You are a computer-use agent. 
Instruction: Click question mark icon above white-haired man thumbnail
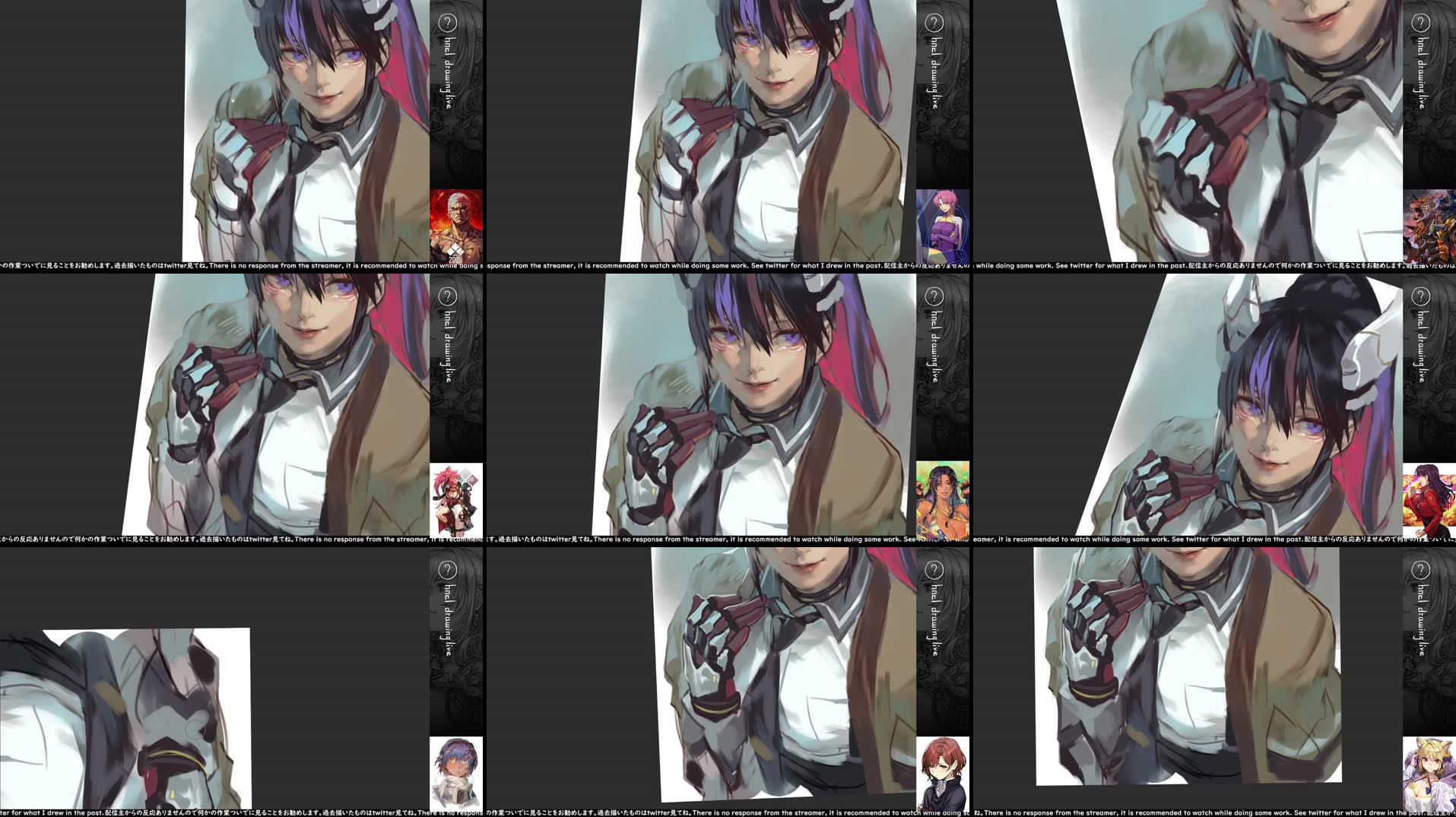[447, 23]
